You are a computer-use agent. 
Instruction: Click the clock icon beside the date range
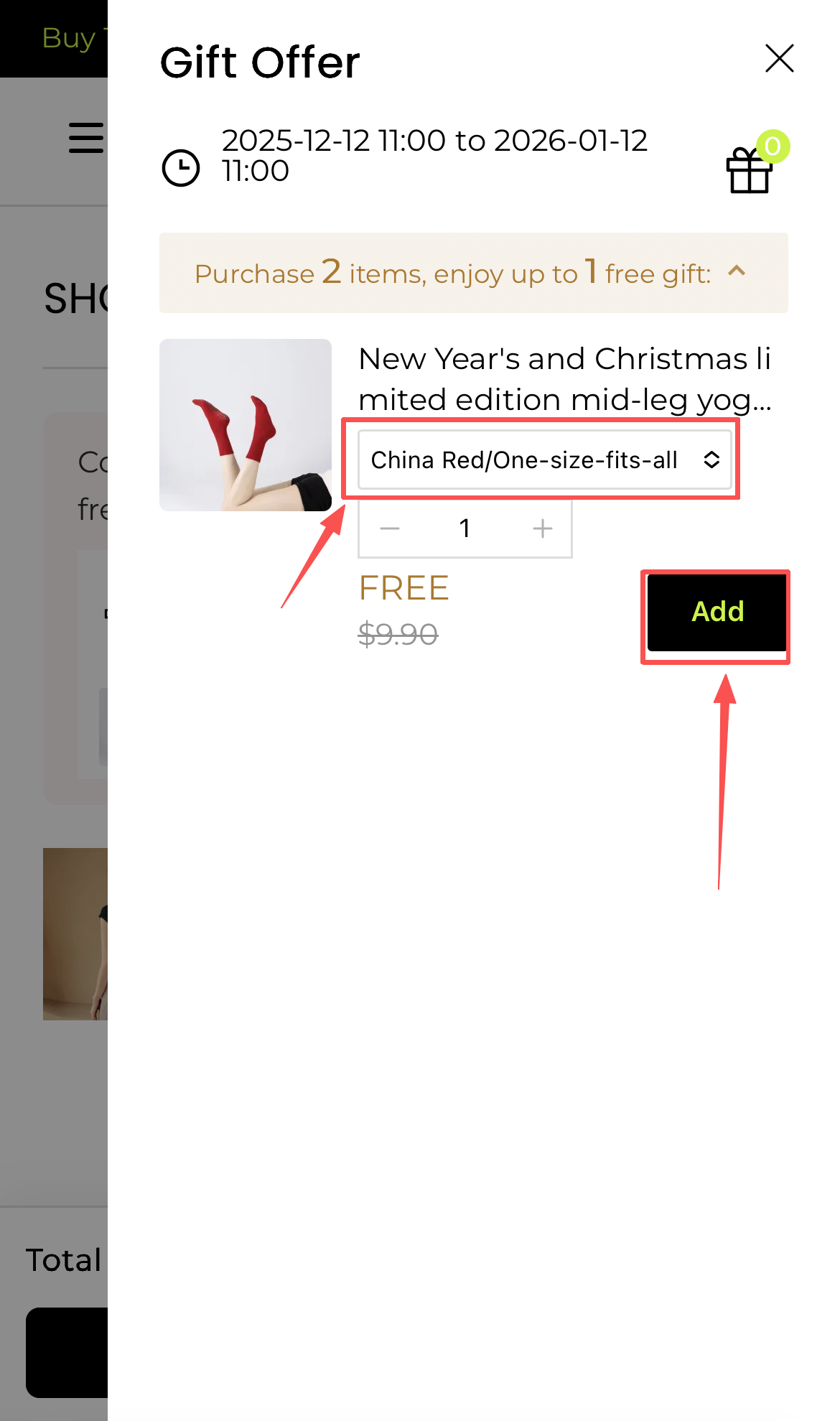click(181, 168)
